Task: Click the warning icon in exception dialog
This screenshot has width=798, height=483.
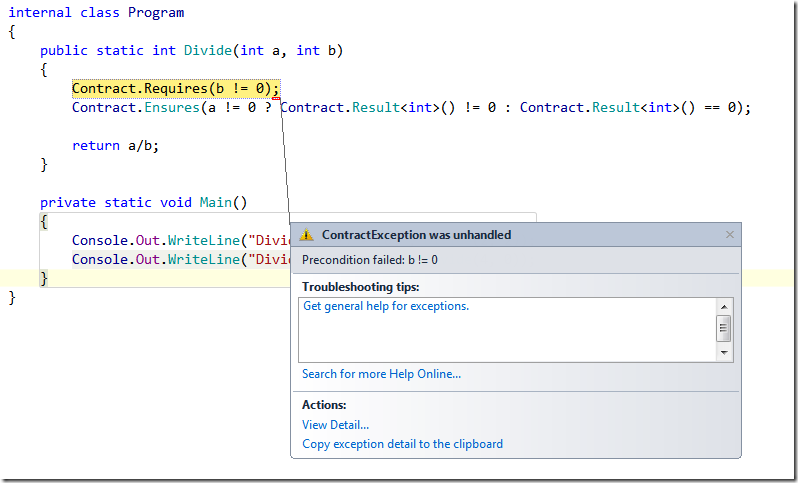Action: 306,235
